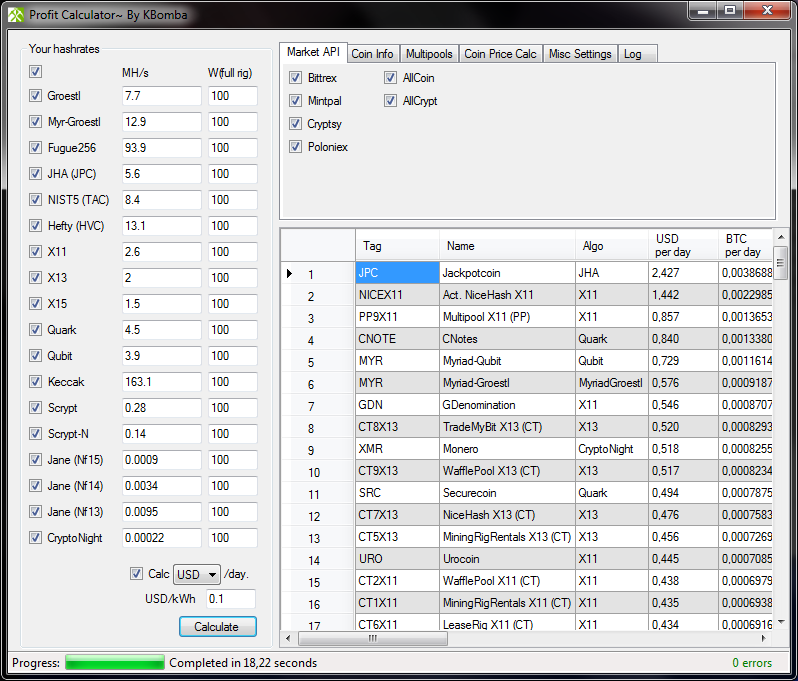Sort by the BTC per day header
Screen dimensions: 798x681
pos(745,245)
